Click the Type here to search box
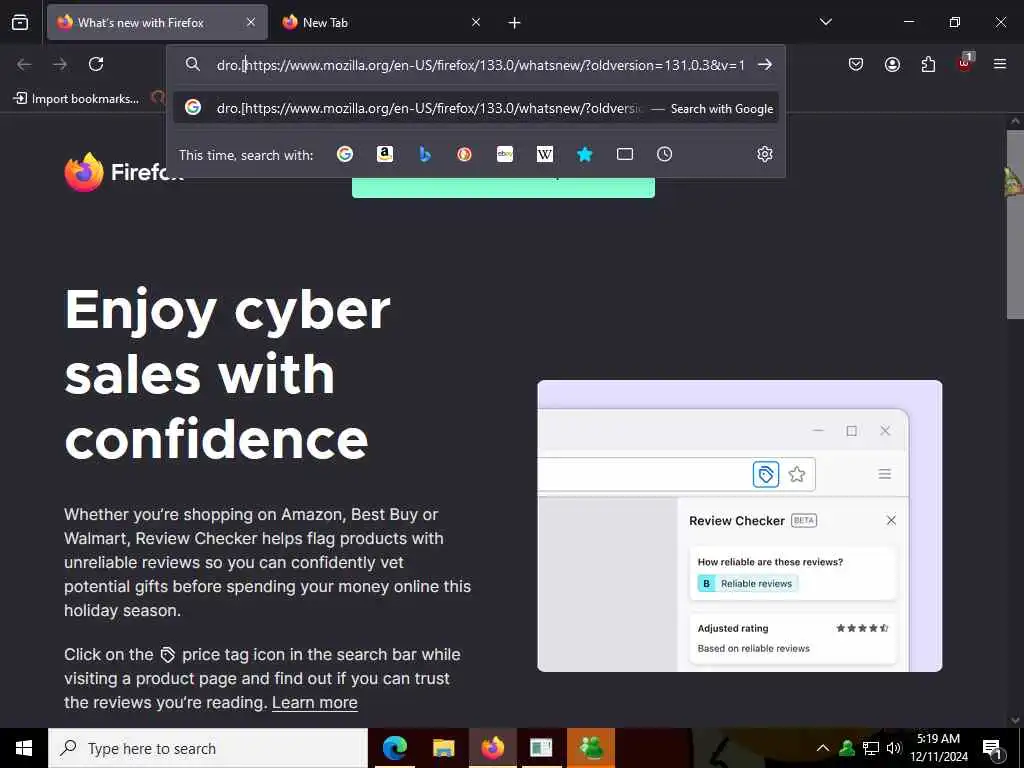The width and height of the screenshot is (1024, 768). tap(208, 748)
